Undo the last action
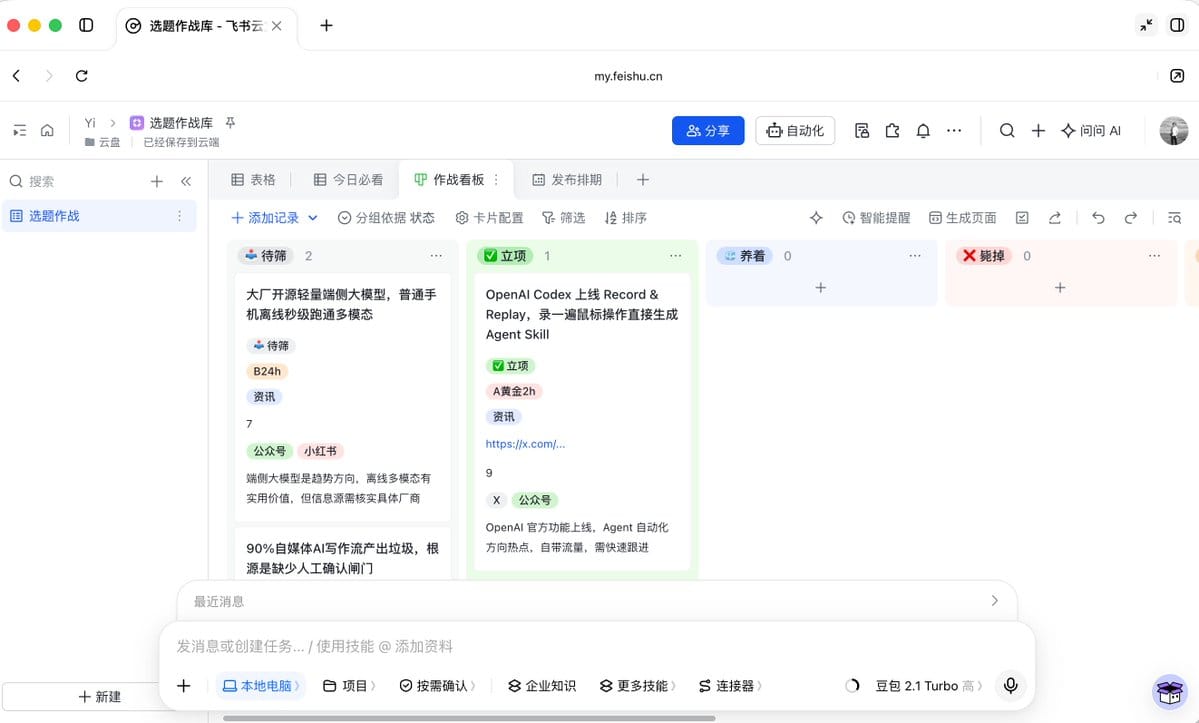The image size is (1199, 723). (x=1098, y=218)
